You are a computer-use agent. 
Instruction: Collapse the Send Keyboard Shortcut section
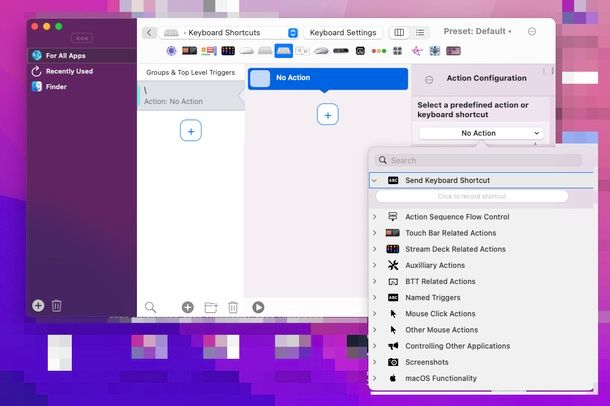[x=374, y=180]
